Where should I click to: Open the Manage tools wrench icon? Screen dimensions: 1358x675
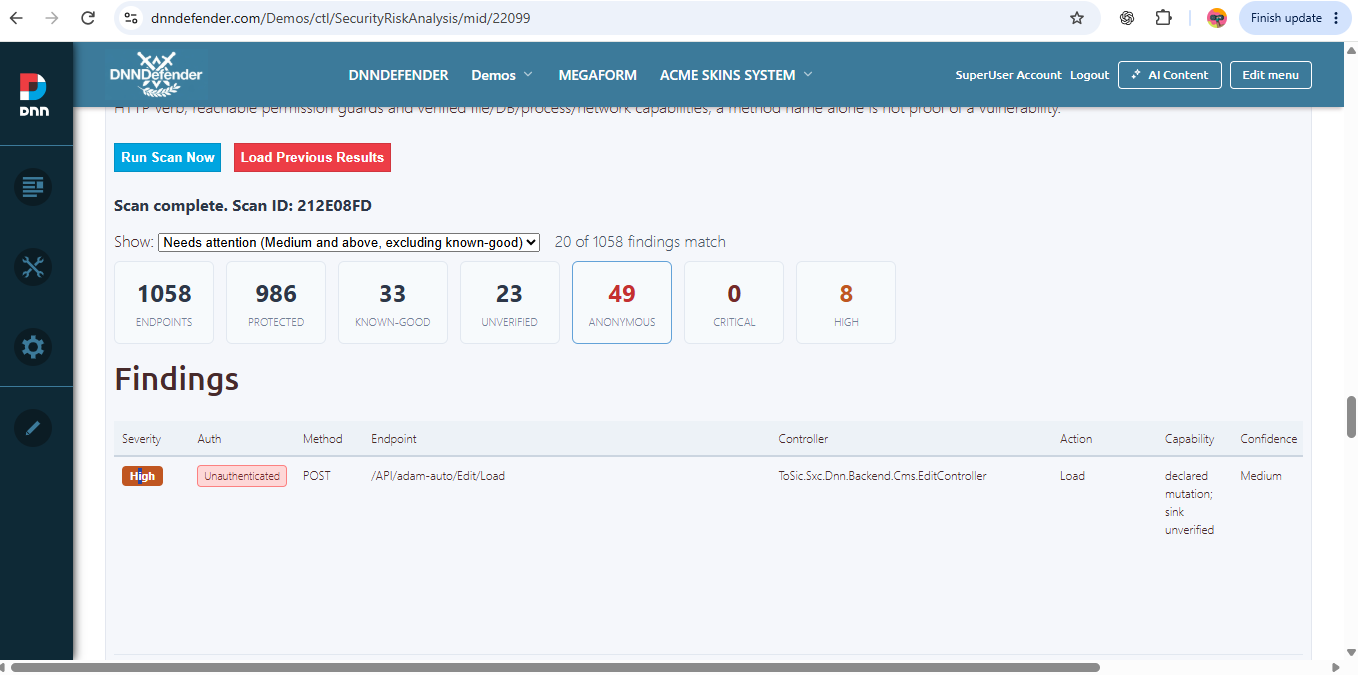pos(33,267)
